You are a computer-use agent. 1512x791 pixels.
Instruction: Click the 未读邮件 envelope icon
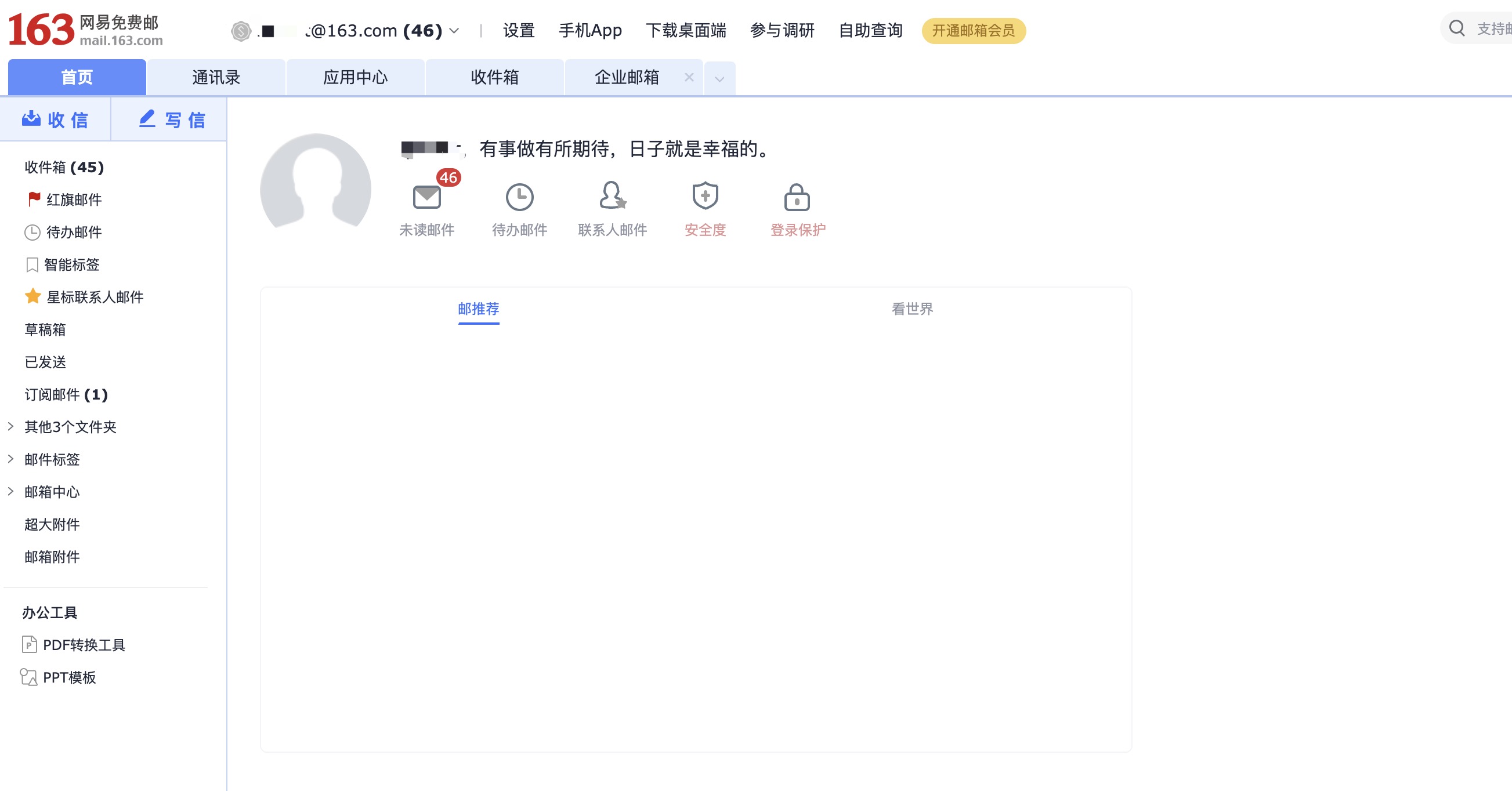426,197
